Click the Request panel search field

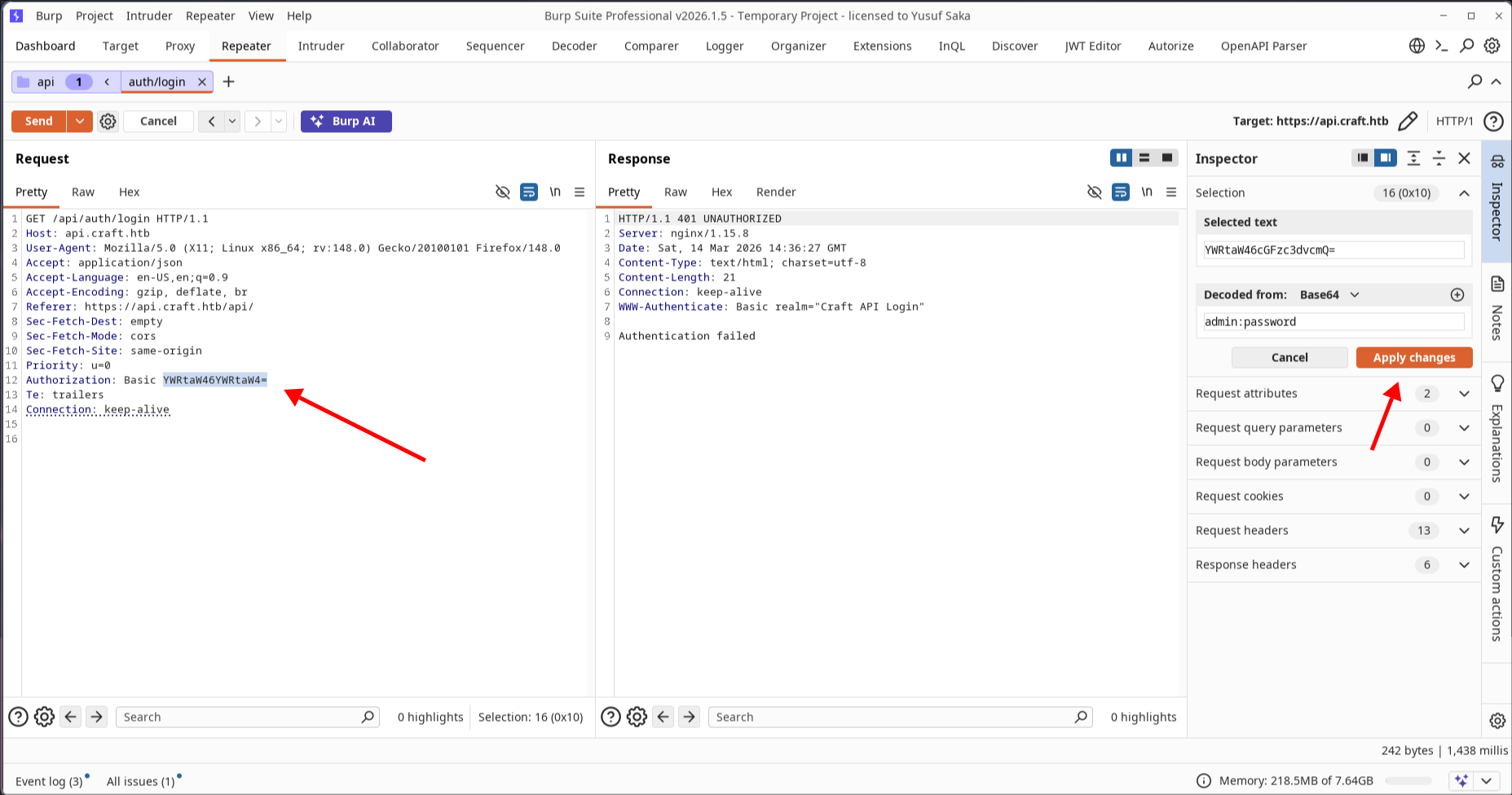pos(247,717)
